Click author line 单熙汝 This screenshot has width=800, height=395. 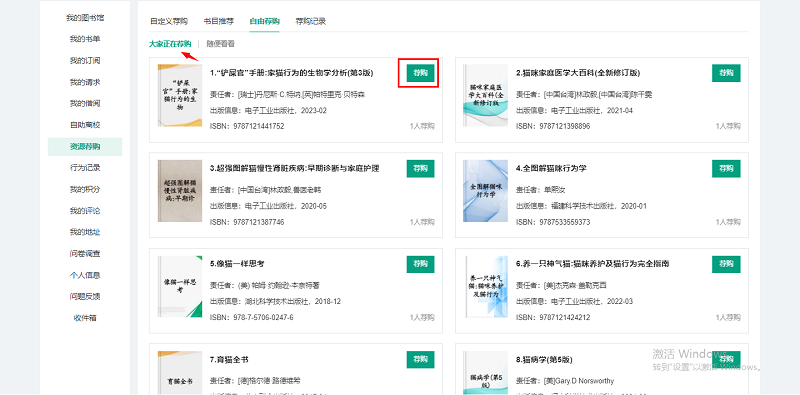click(x=541, y=190)
